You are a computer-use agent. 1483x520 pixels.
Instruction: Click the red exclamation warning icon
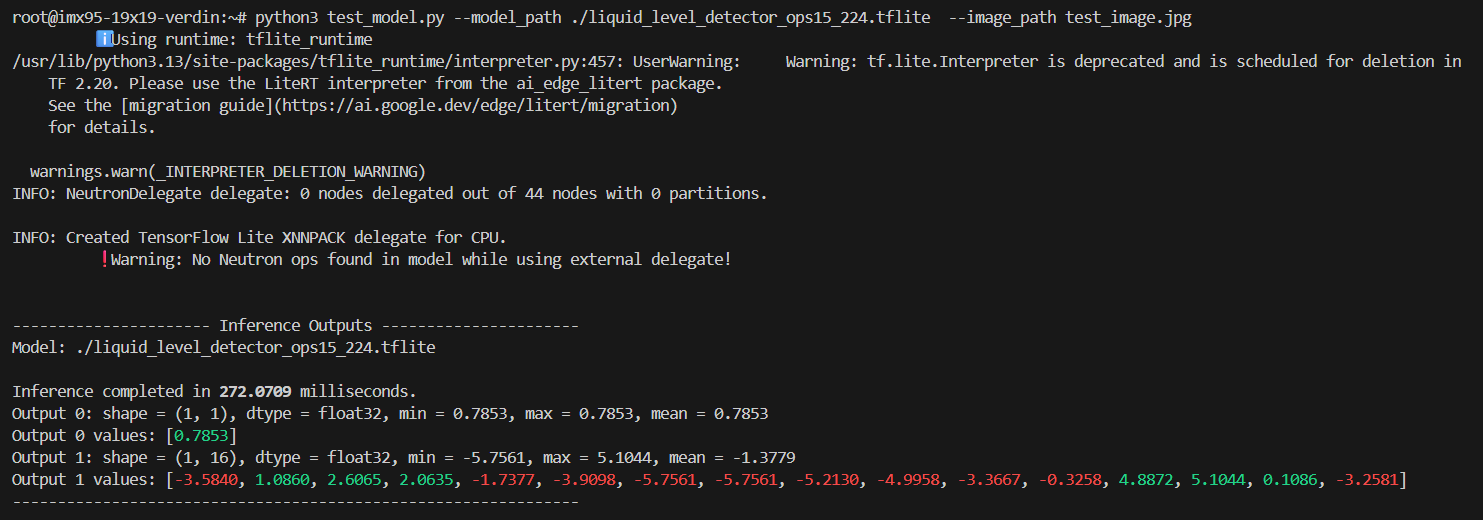(x=104, y=260)
